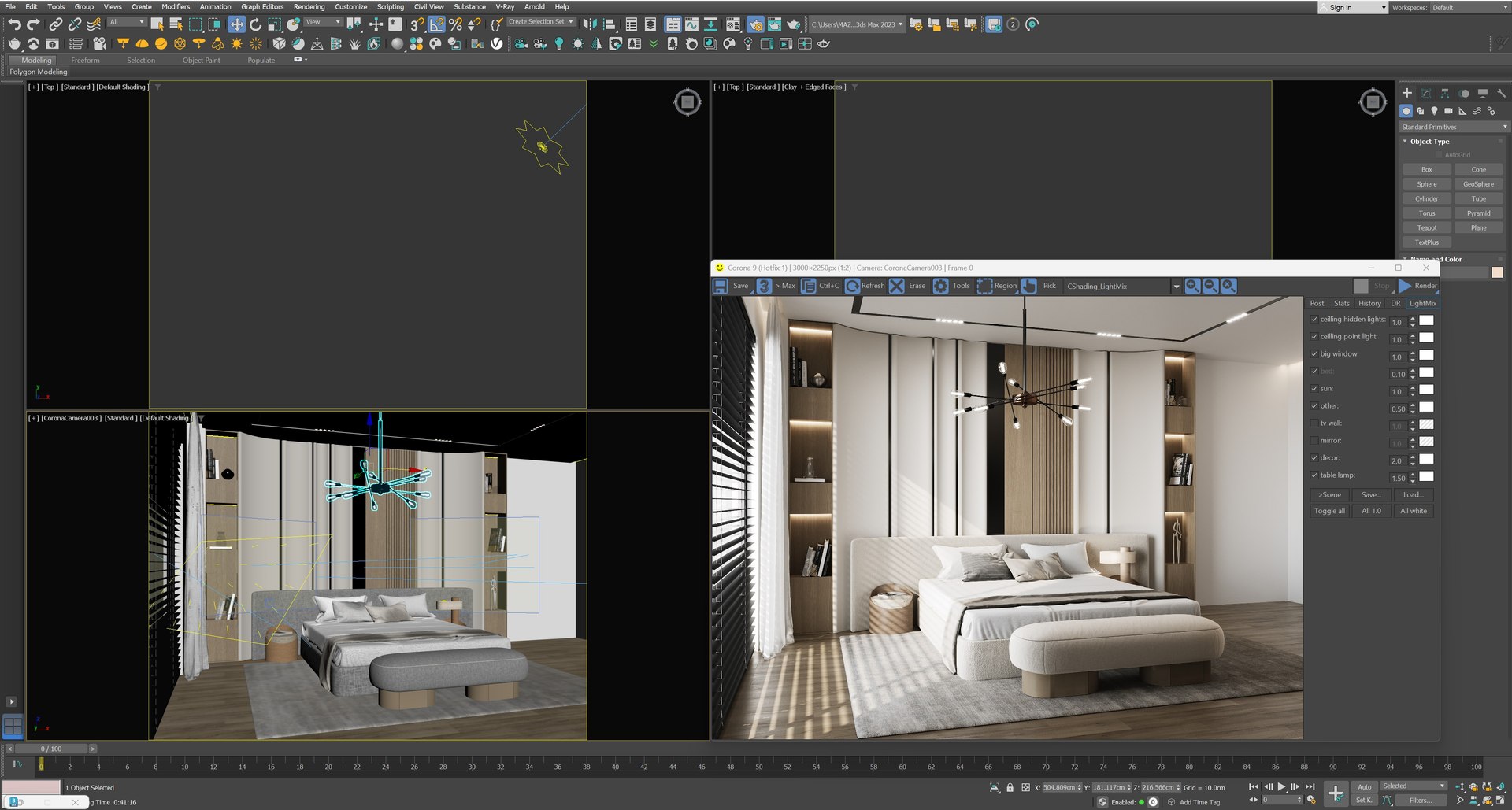Open the Modifiers menu

pos(176,6)
